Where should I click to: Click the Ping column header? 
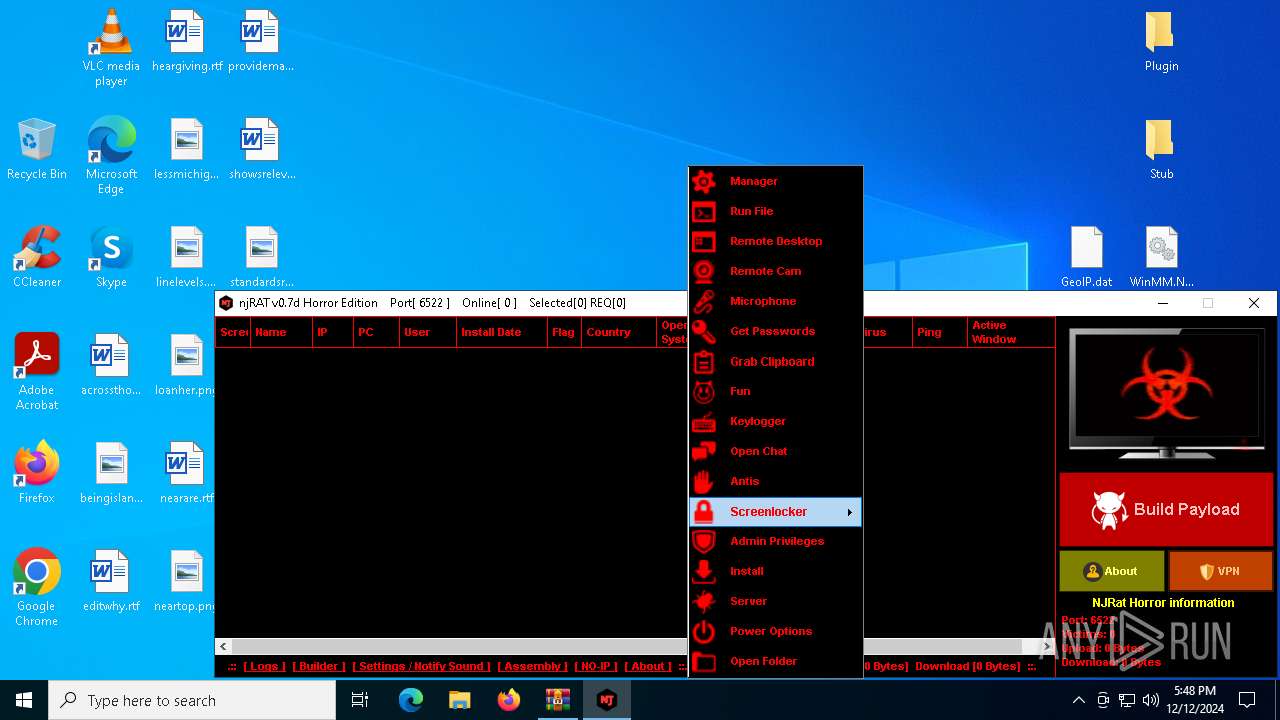pos(940,332)
